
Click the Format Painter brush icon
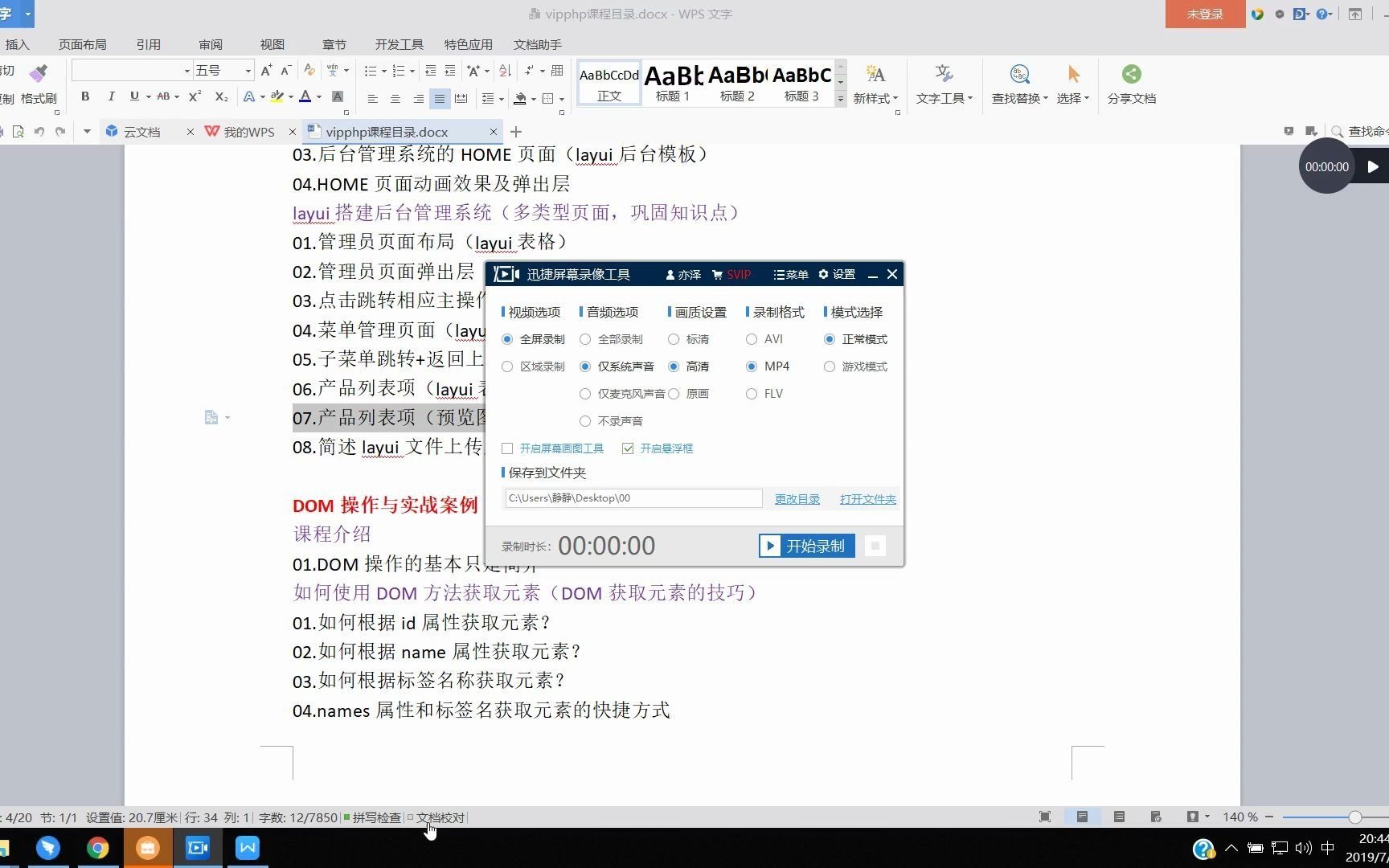point(38,73)
